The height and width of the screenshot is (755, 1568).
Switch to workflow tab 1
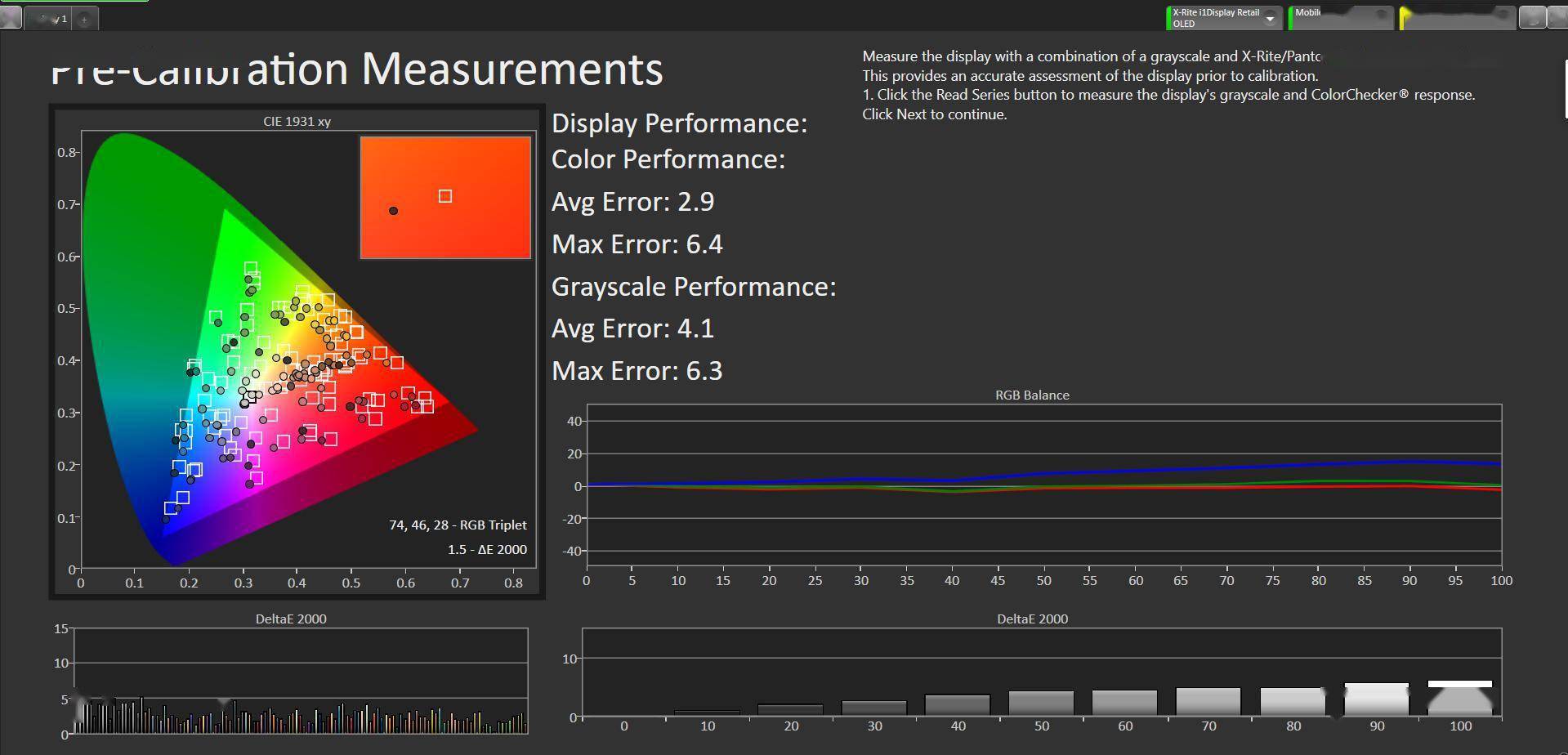48,19
